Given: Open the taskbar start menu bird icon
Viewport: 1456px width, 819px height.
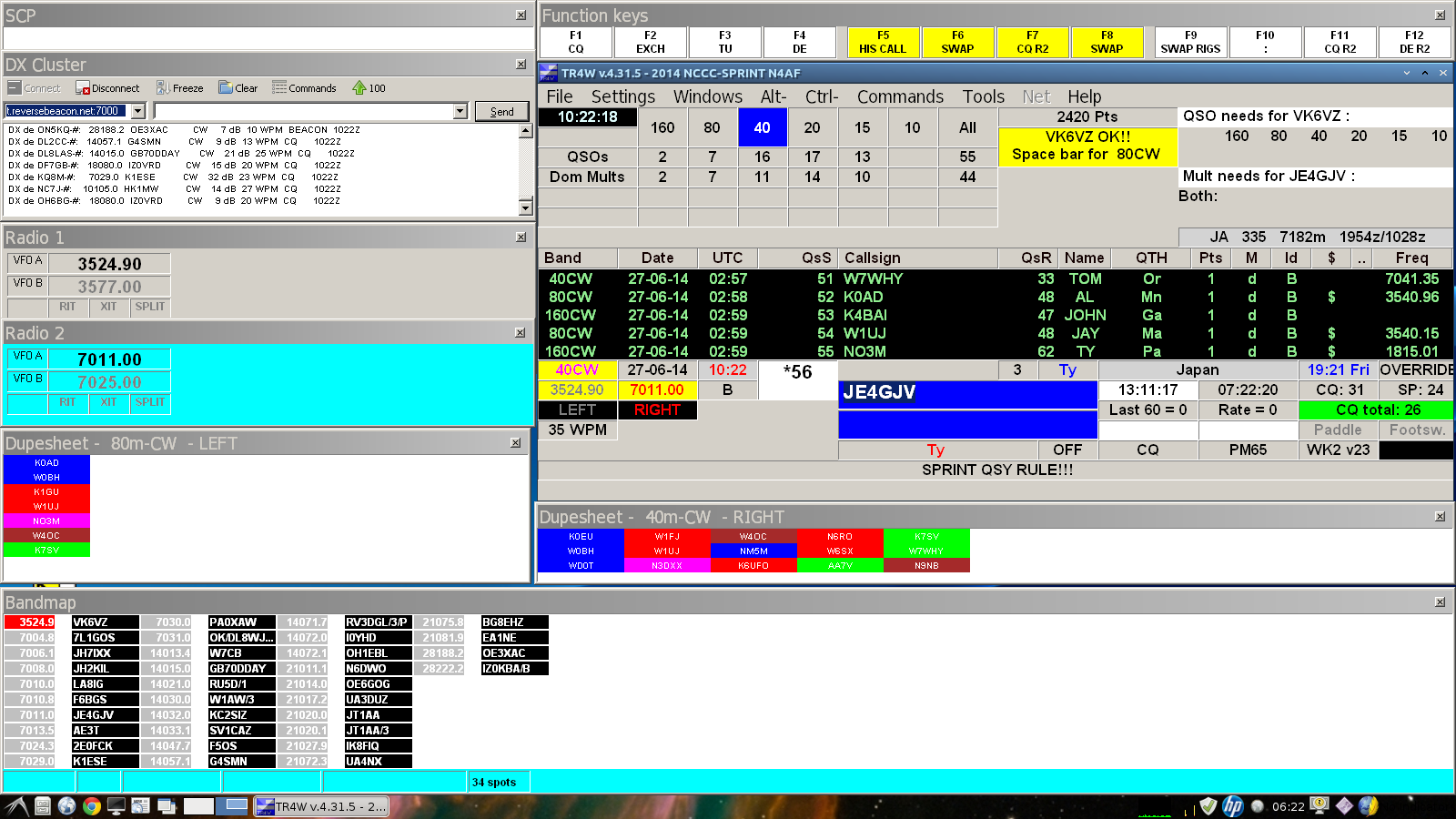Looking at the screenshot, I should 15,806.
